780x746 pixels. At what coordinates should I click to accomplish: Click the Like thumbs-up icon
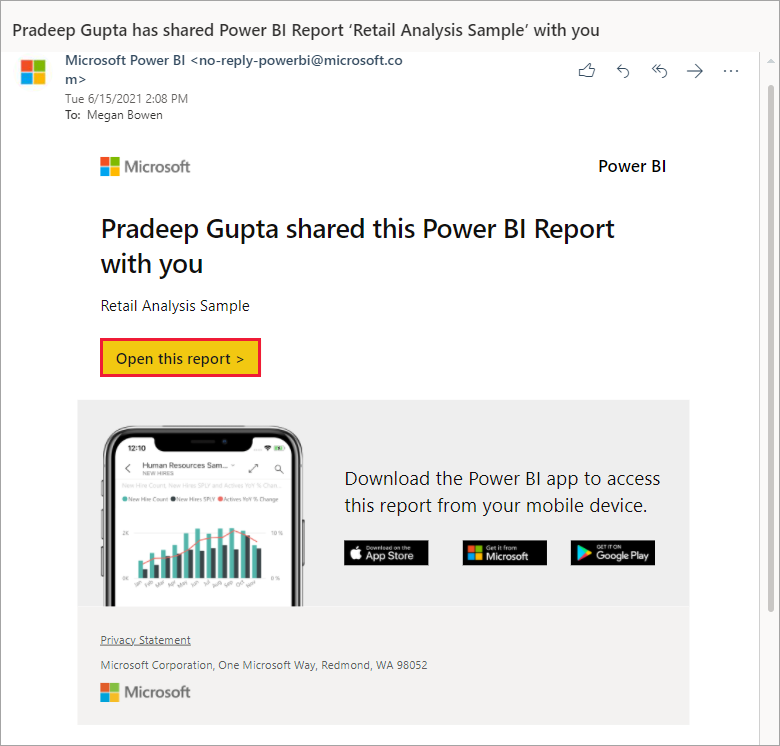pyautogui.click(x=587, y=71)
